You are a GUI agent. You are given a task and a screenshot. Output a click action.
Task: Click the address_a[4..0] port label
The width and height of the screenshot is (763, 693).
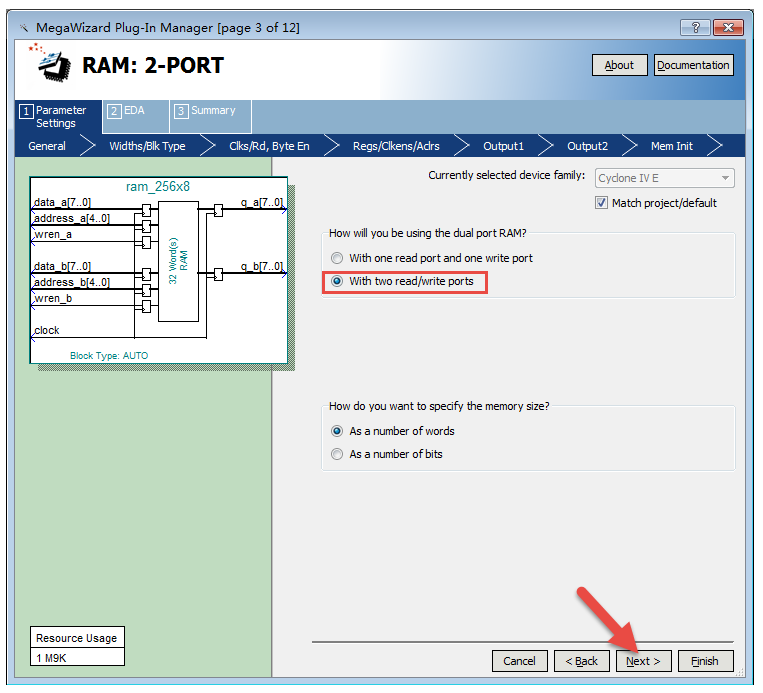coord(72,219)
